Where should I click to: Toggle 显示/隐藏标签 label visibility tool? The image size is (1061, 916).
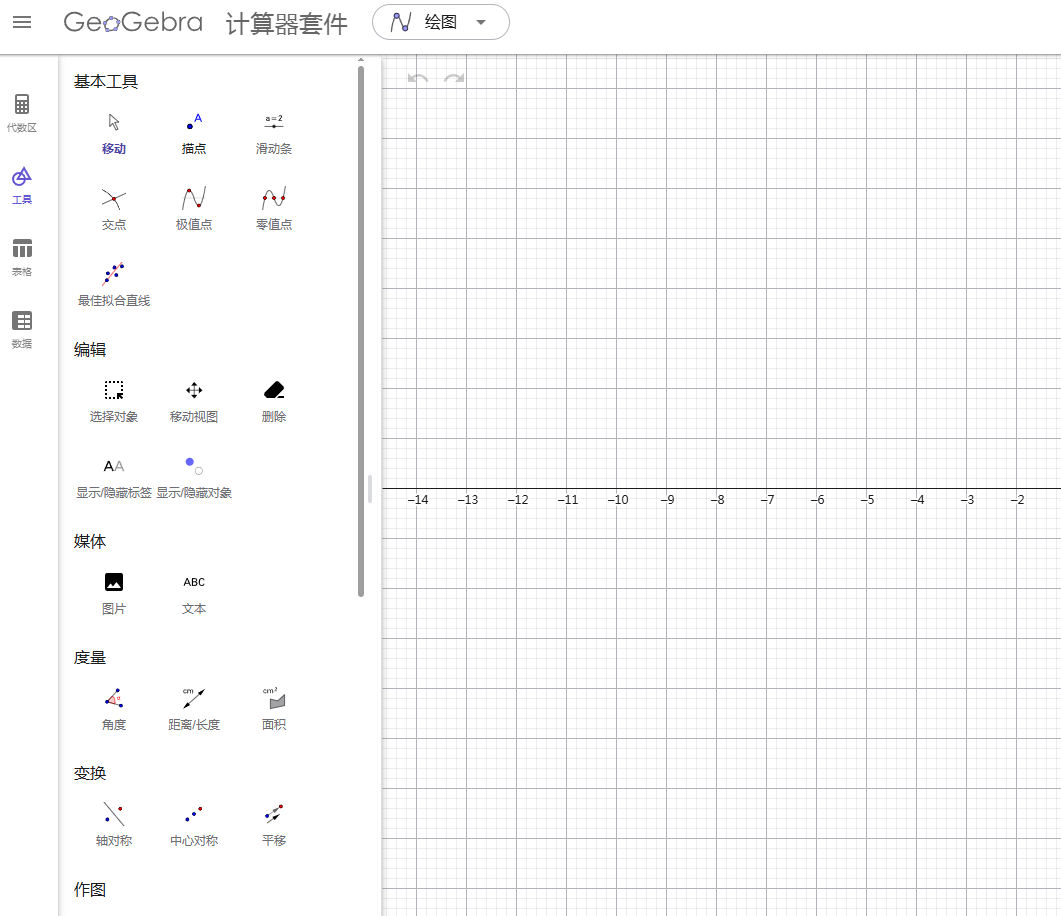(114, 476)
